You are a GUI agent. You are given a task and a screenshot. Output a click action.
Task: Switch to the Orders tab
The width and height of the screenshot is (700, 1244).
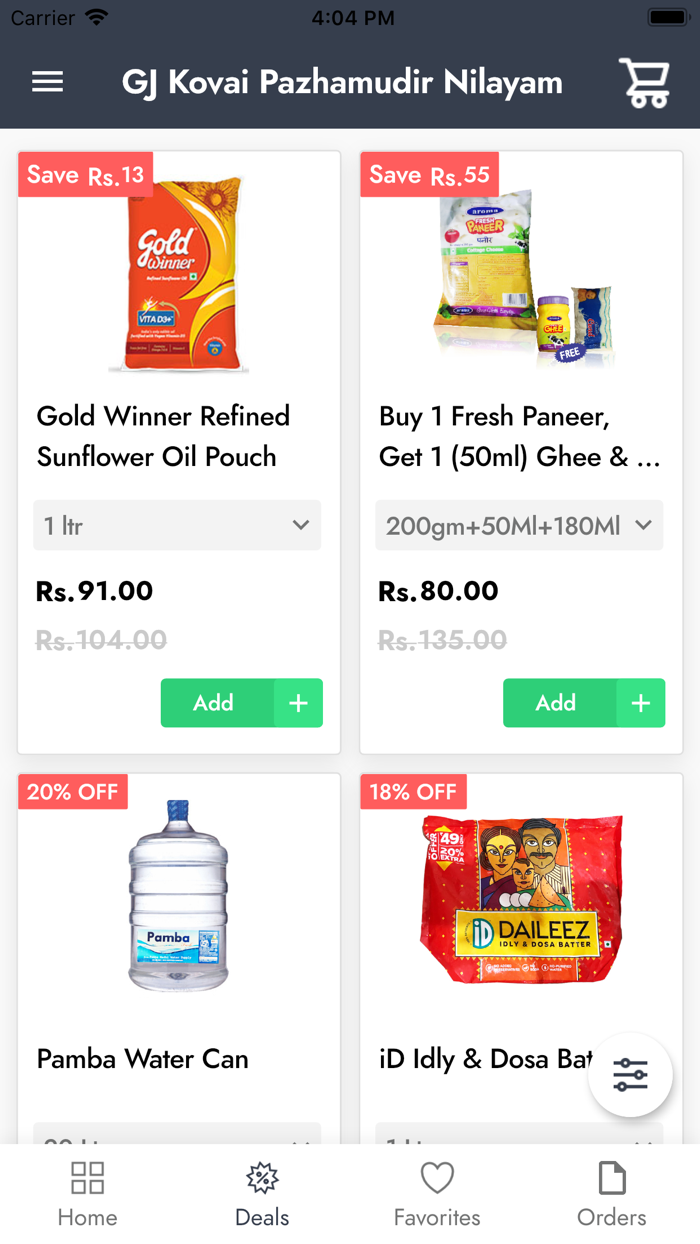coord(612,1190)
